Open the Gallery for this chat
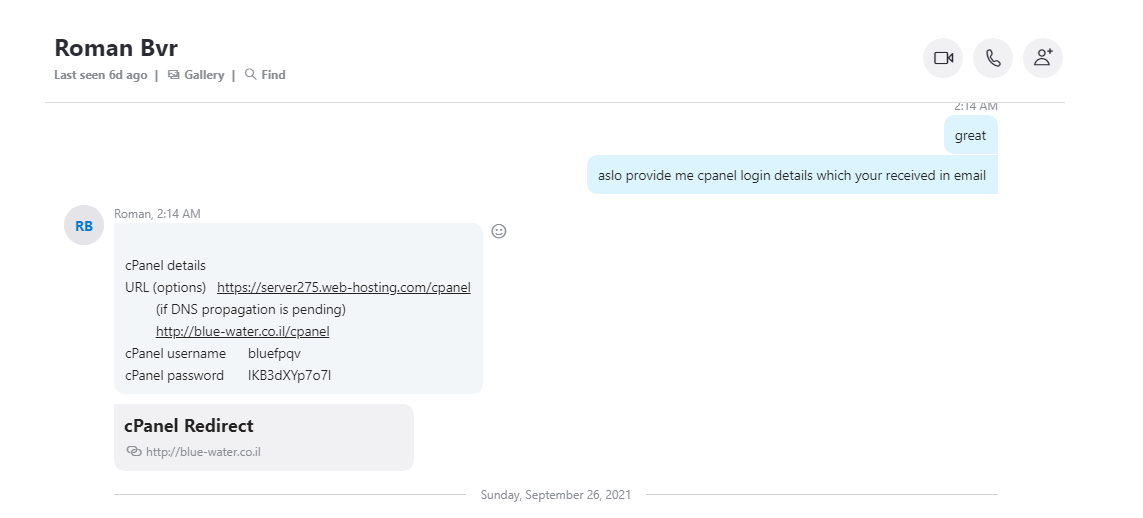This screenshot has height=518, width=1143. click(x=196, y=74)
